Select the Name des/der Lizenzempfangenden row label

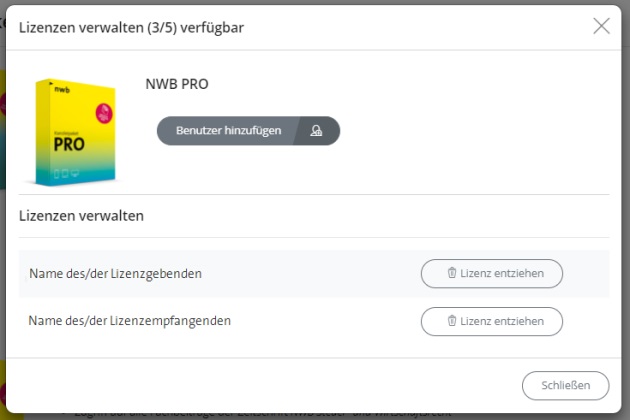pyautogui.click(x=130, y=321)
